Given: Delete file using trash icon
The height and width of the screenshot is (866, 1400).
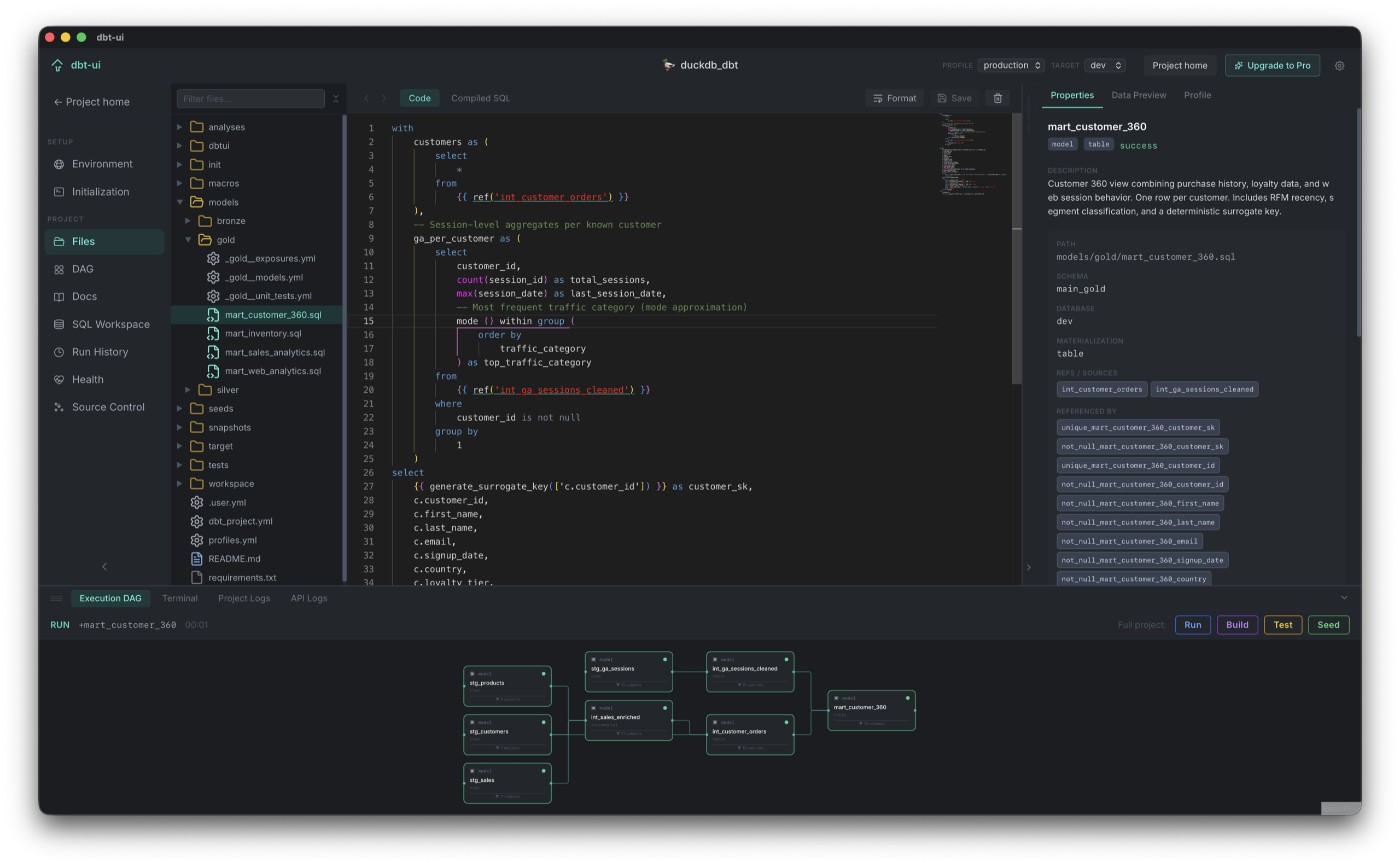Looking at the screenshot, I should 997,98.
